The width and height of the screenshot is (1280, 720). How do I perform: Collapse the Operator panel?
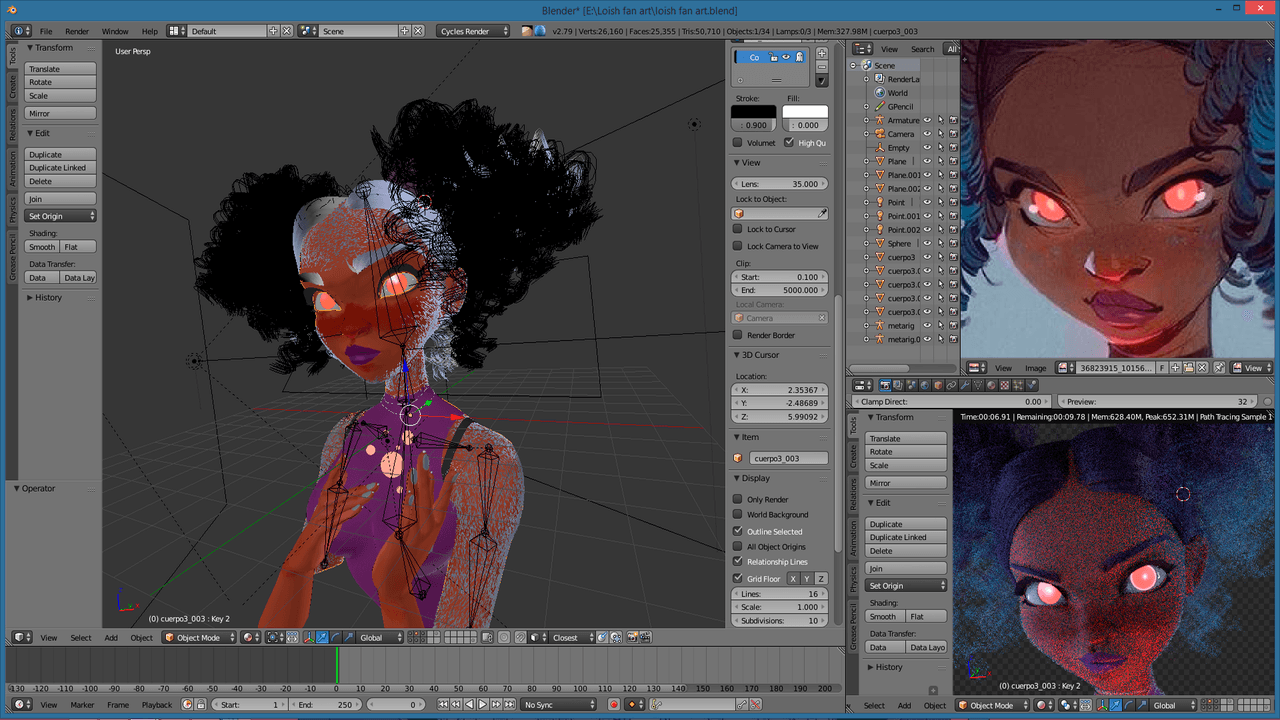pos(17,488)
